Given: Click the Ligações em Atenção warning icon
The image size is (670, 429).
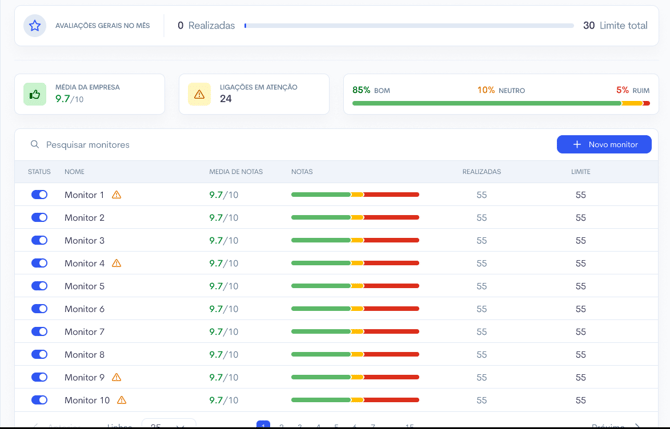Looking at the screenshot, I should pyautogui.click(x=199, y=94).
